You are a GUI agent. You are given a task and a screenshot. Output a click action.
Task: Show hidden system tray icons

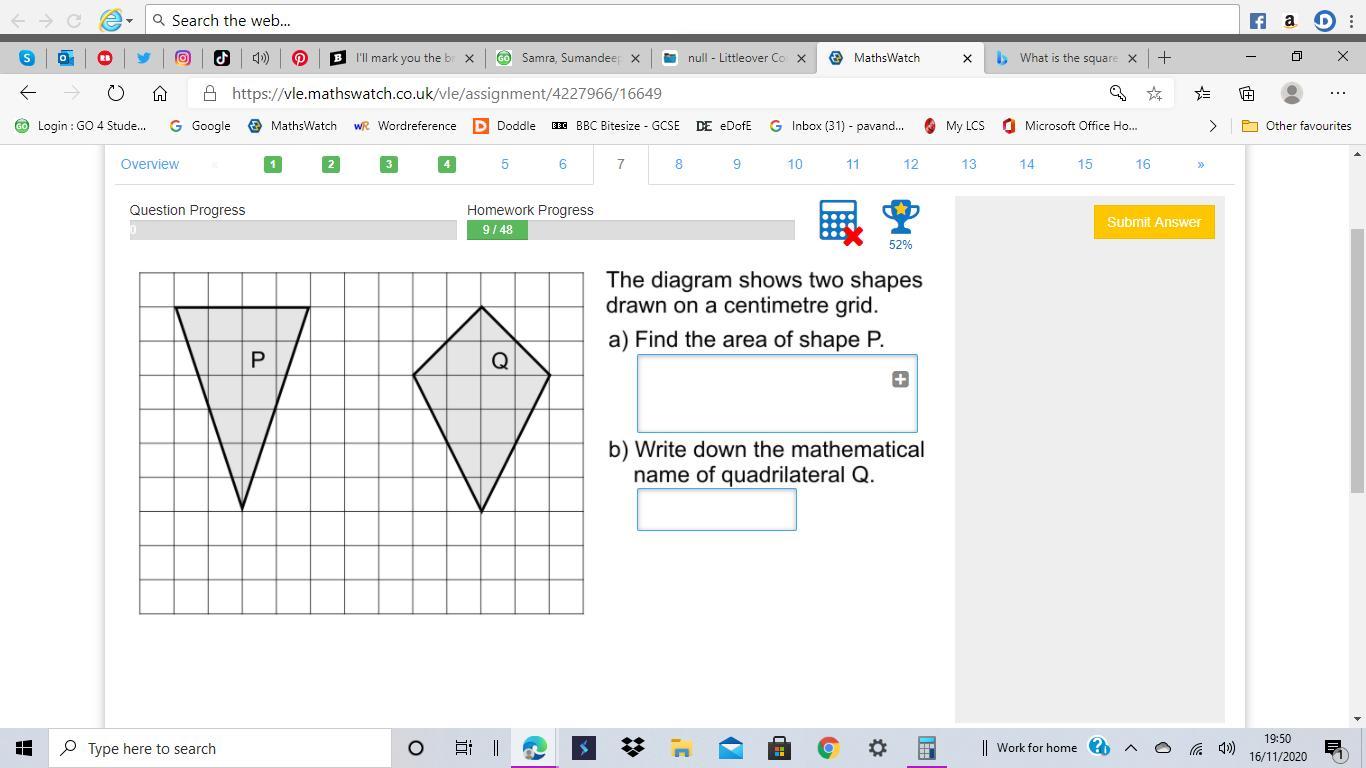1131,748
